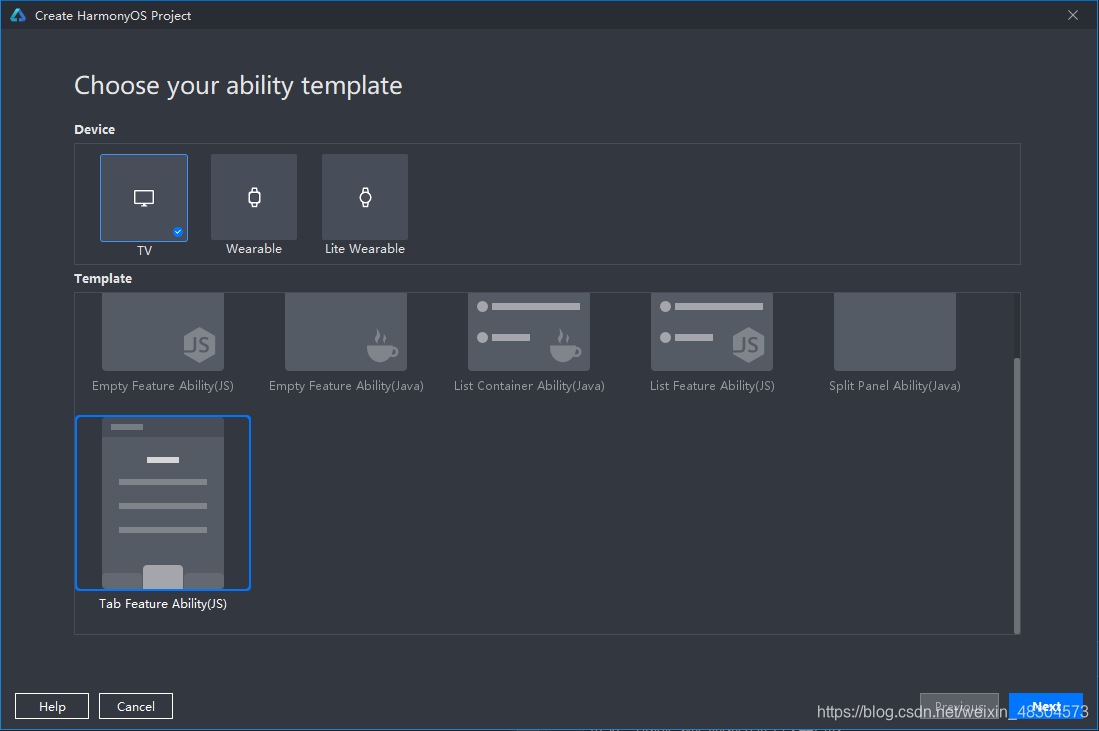The width and height of the screenshot is (1099, 731).
Task: Click the 'Split Panel Ability(Java)' label
Action: (x=894, y=386)
